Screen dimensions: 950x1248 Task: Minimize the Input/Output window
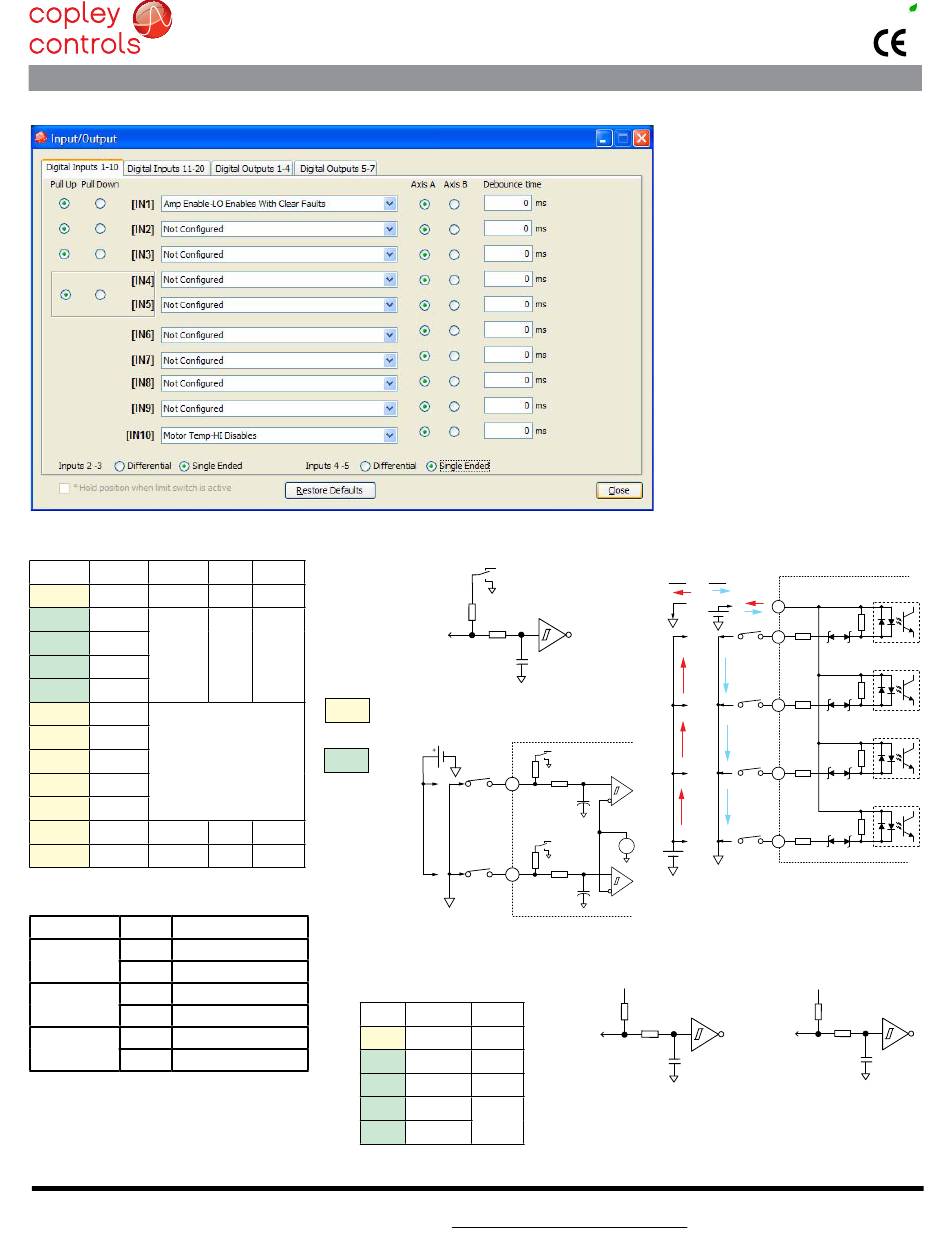[x=604, y=138]
